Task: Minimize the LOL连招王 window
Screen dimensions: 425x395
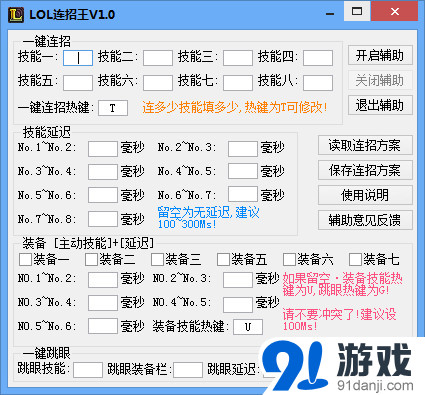Action: click(330, 13)
